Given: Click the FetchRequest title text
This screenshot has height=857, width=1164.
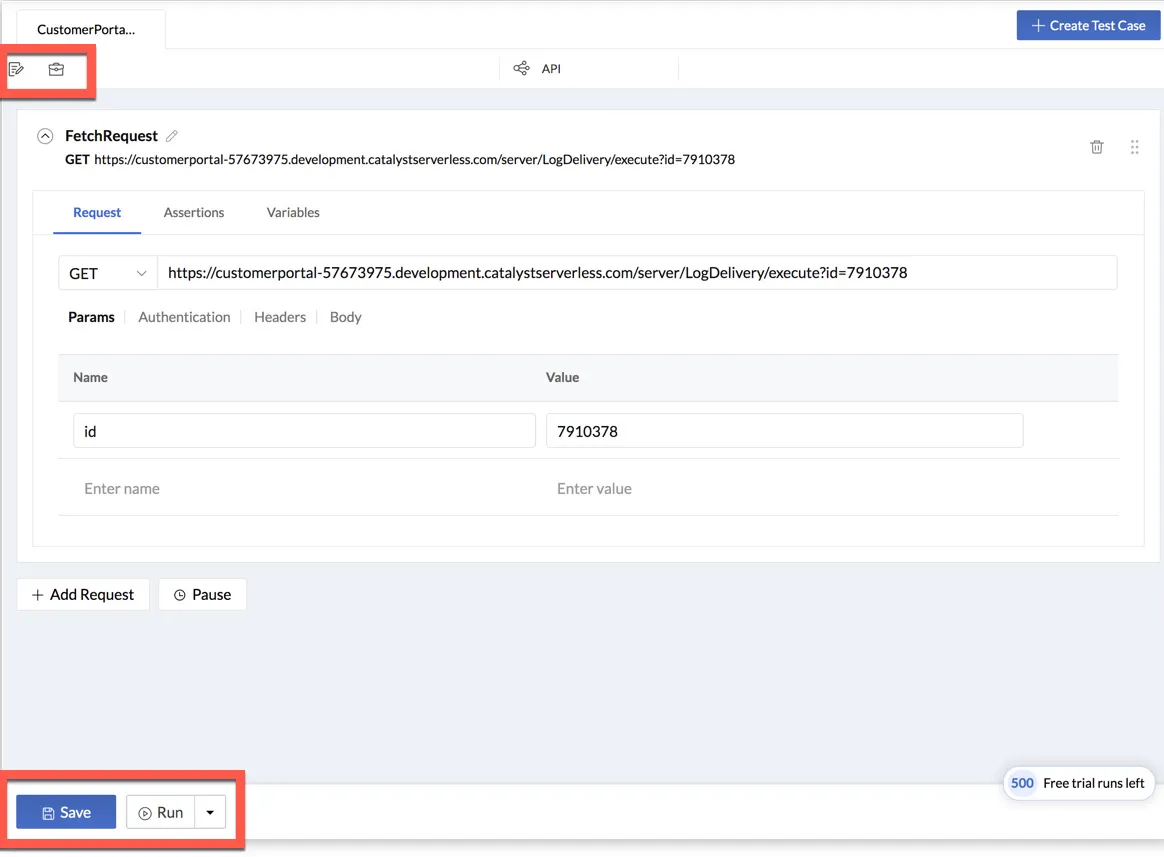Looking at the screenshot, I should pyautogui.click(x=111, y=136).
